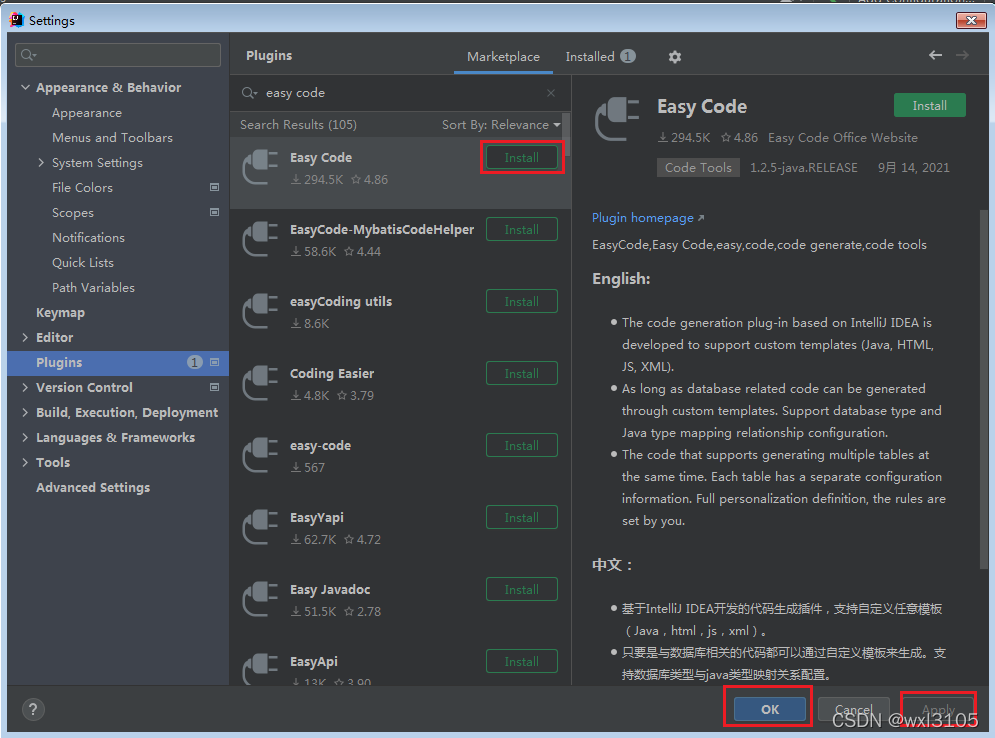995x738 pixels.
Task: Click the Coding Easier plugin icon
Action: [260, 383]
